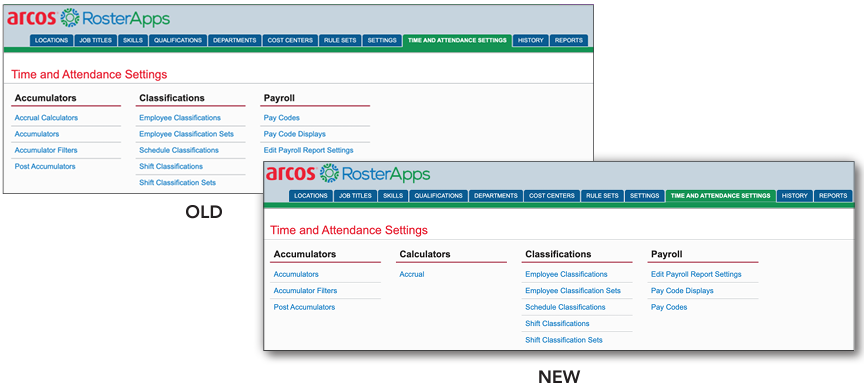Viewport: 864px width, 388px height.
Task: Open Qualifications tab in NEW window
Action: [x=439, y=196]
